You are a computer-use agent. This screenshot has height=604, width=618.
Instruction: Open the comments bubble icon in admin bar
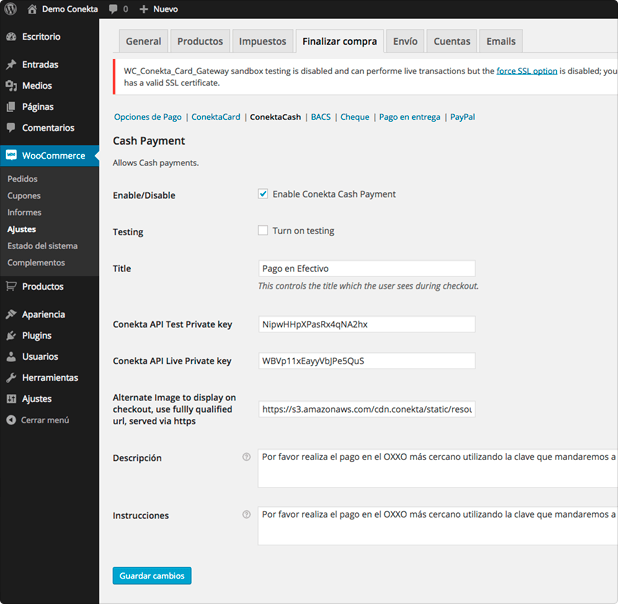(113, 9)
